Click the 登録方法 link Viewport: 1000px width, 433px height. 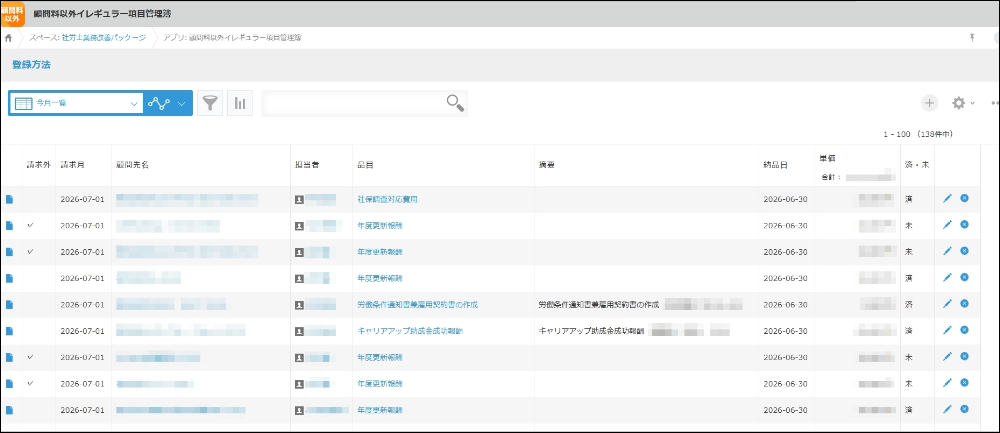(31, 64)
